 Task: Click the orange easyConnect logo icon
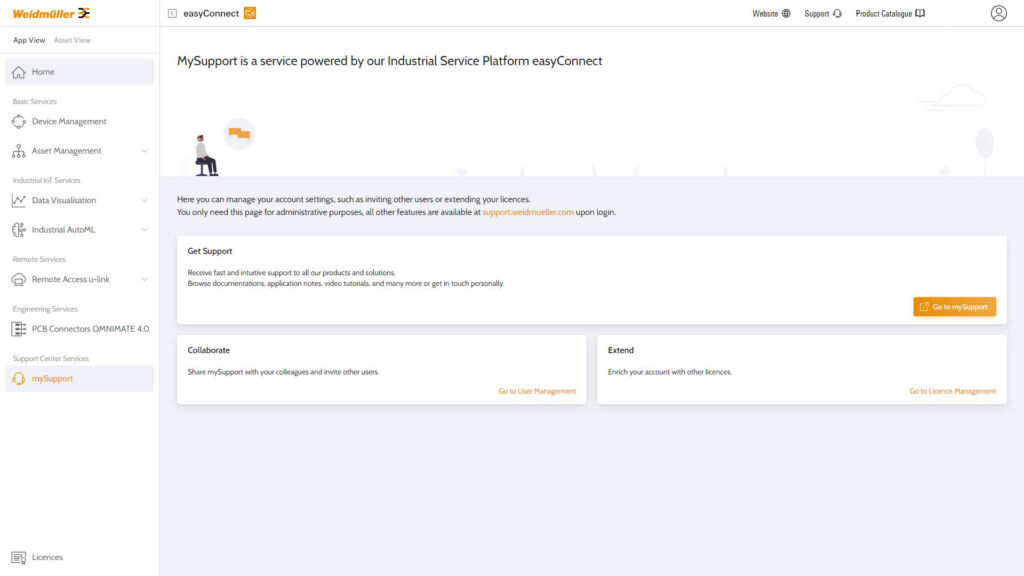250,13
